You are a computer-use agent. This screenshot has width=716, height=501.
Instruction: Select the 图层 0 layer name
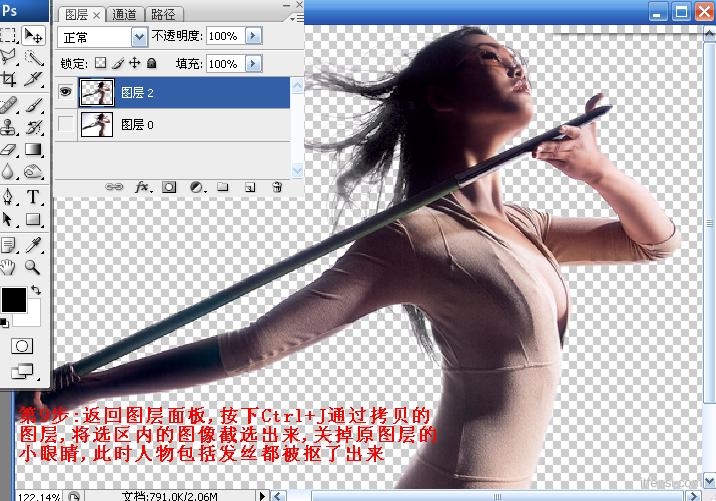tap(137, 125)
